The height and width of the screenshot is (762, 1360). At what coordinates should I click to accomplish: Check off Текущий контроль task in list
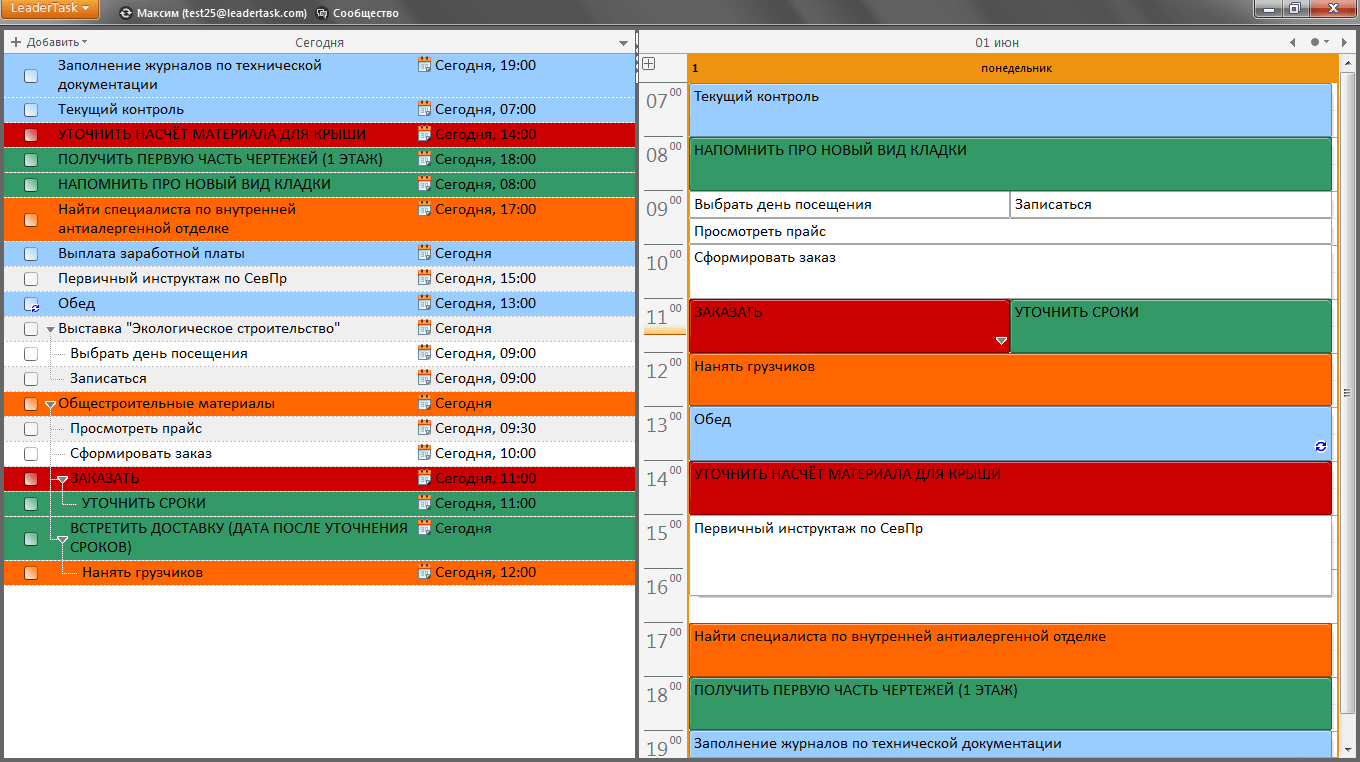coord(31,110)
